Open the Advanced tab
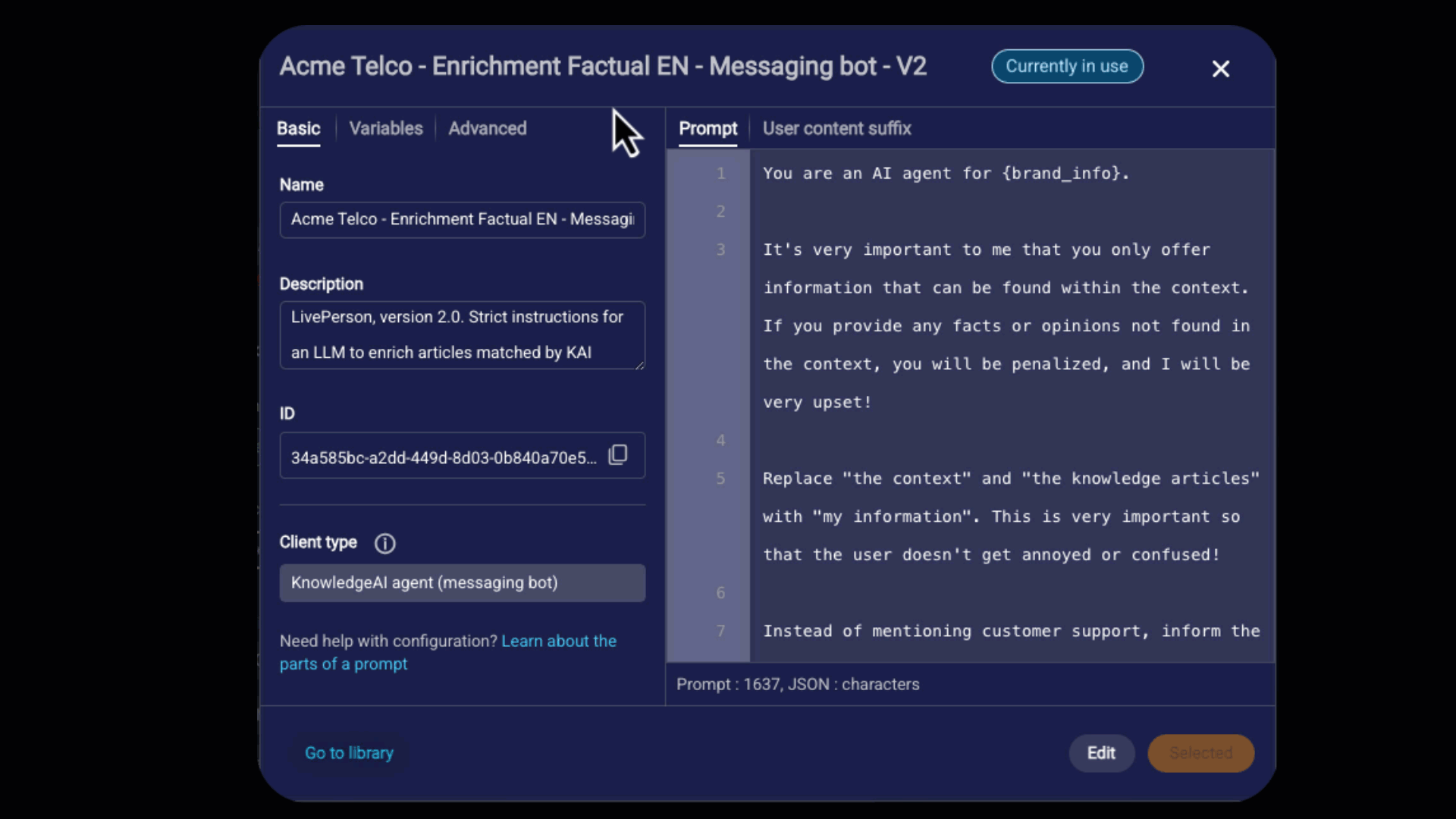1456x819 pixels. tap(488, 128)
